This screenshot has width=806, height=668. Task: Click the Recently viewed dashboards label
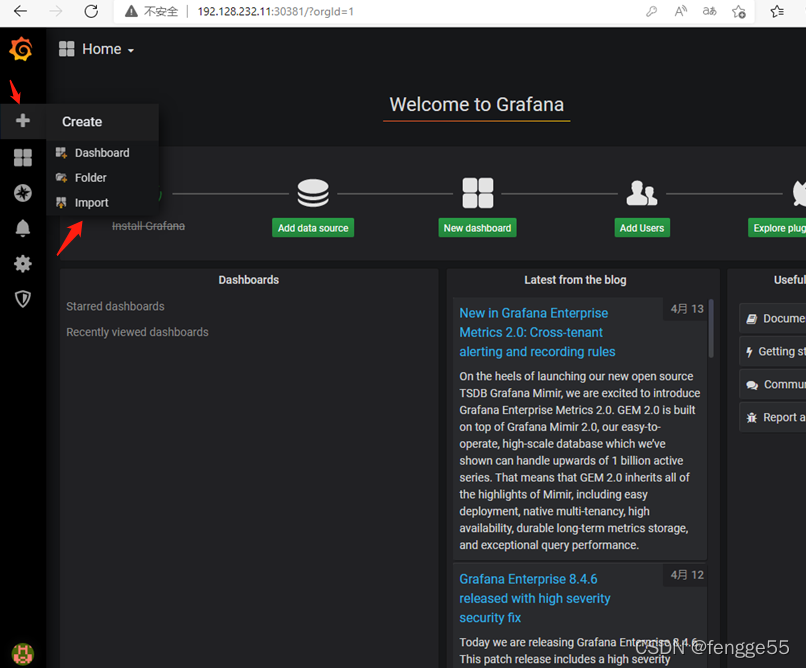[137, 332]
